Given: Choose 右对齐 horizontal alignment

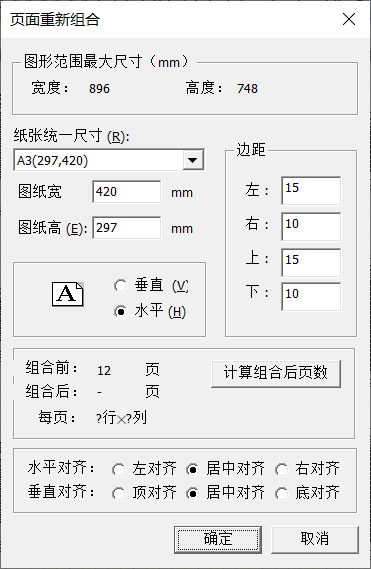Looking at the screenshot, I should pyautogui.click(x=282, y=470).
